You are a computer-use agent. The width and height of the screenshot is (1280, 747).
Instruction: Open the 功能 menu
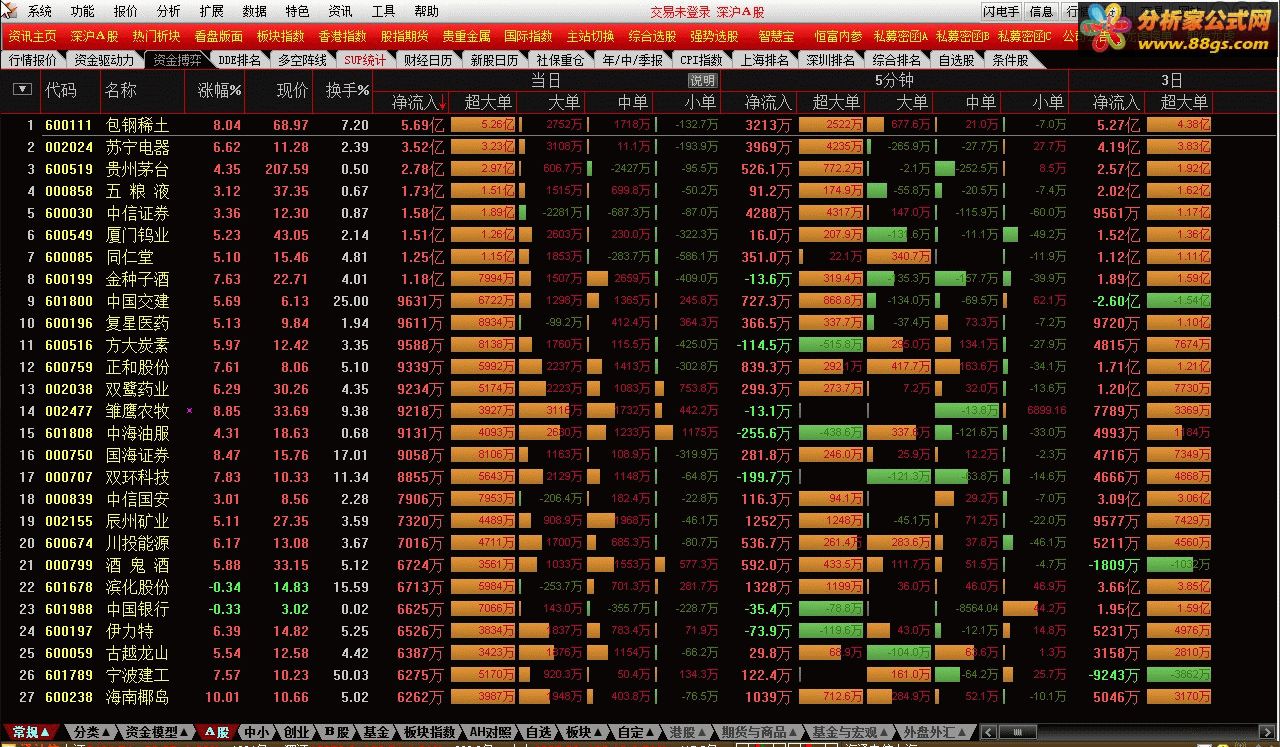[x=83, y=11]
